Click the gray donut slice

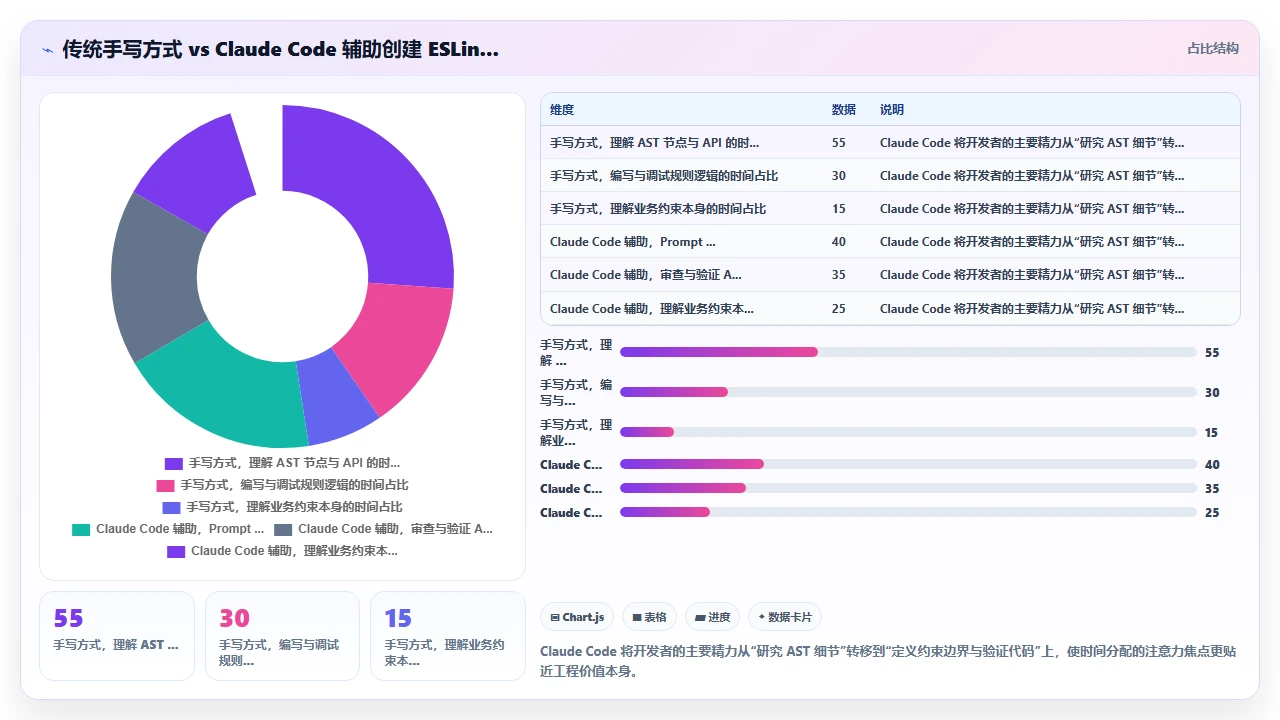click(155, 275)
